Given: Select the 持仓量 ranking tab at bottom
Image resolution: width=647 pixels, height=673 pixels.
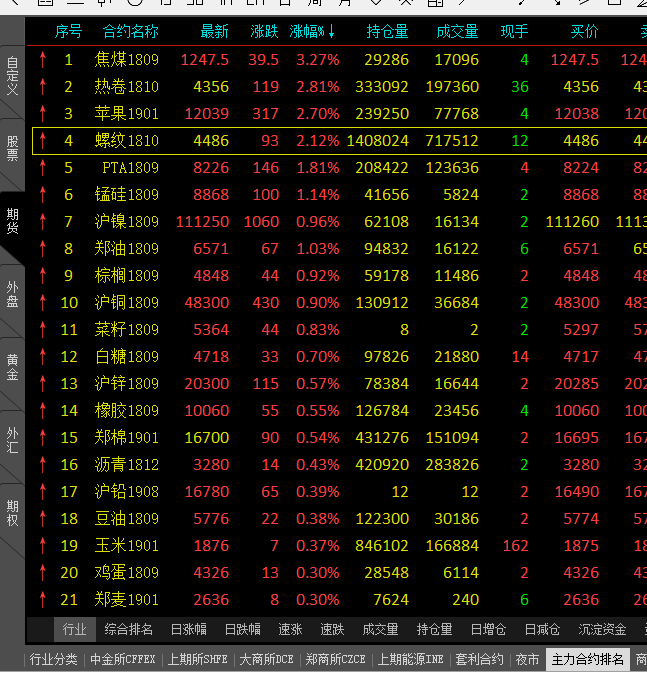Looking at the screenshot, I should [x=434, y=630].
